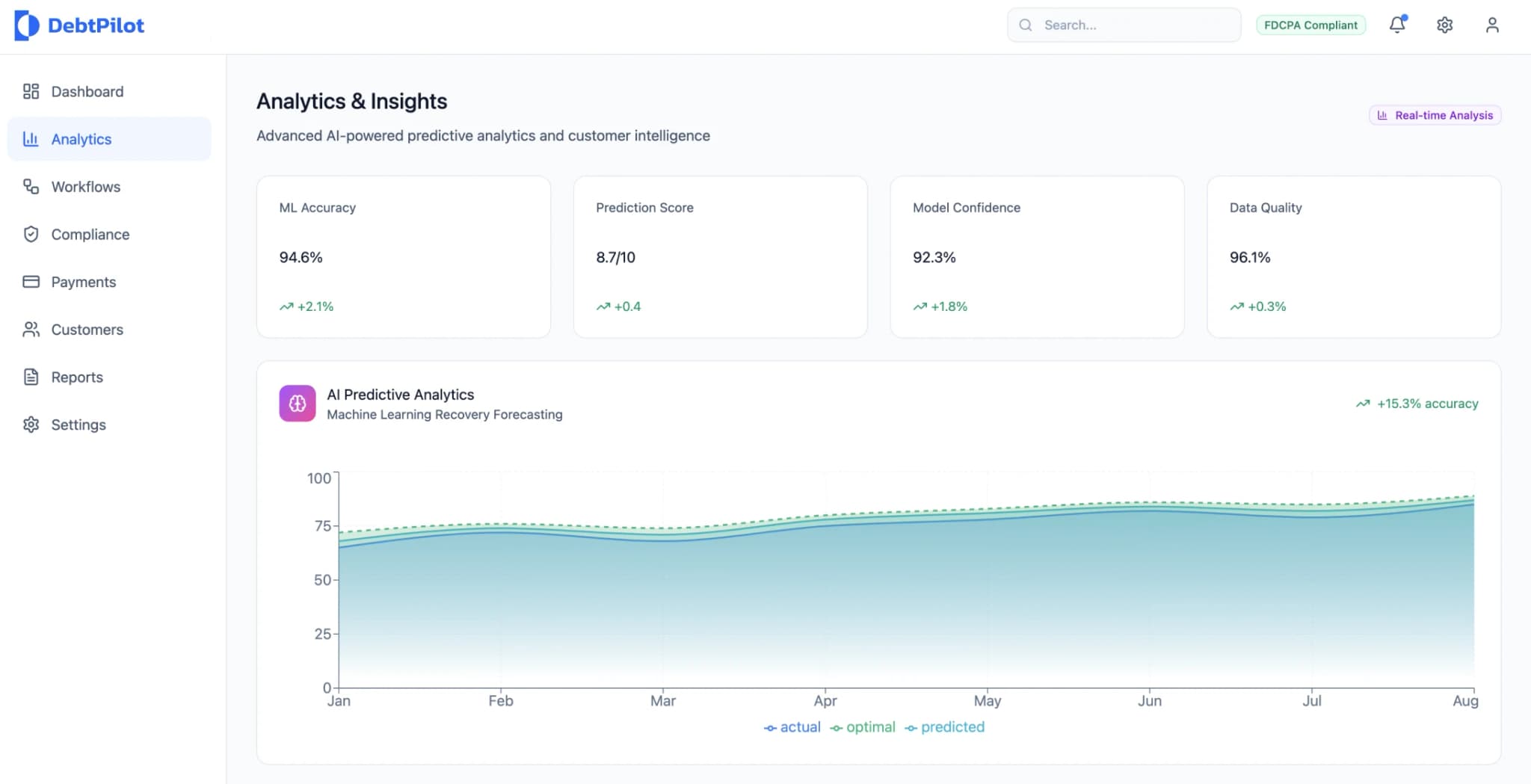Image resolution: width=1531 pixels, height=784 pixels.
Task: Click the purple AI brain icon
Action: (x=298, y=404)
